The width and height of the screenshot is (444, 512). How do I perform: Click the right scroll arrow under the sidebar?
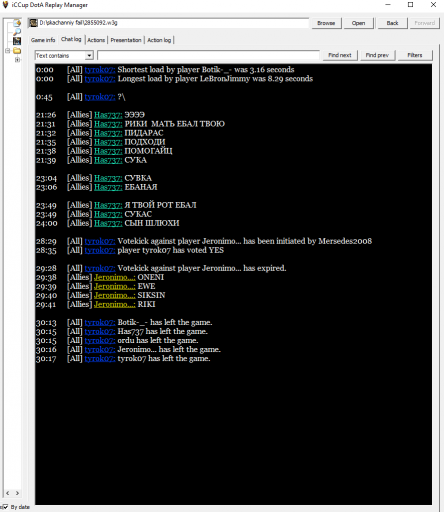[x=17, y=493]
